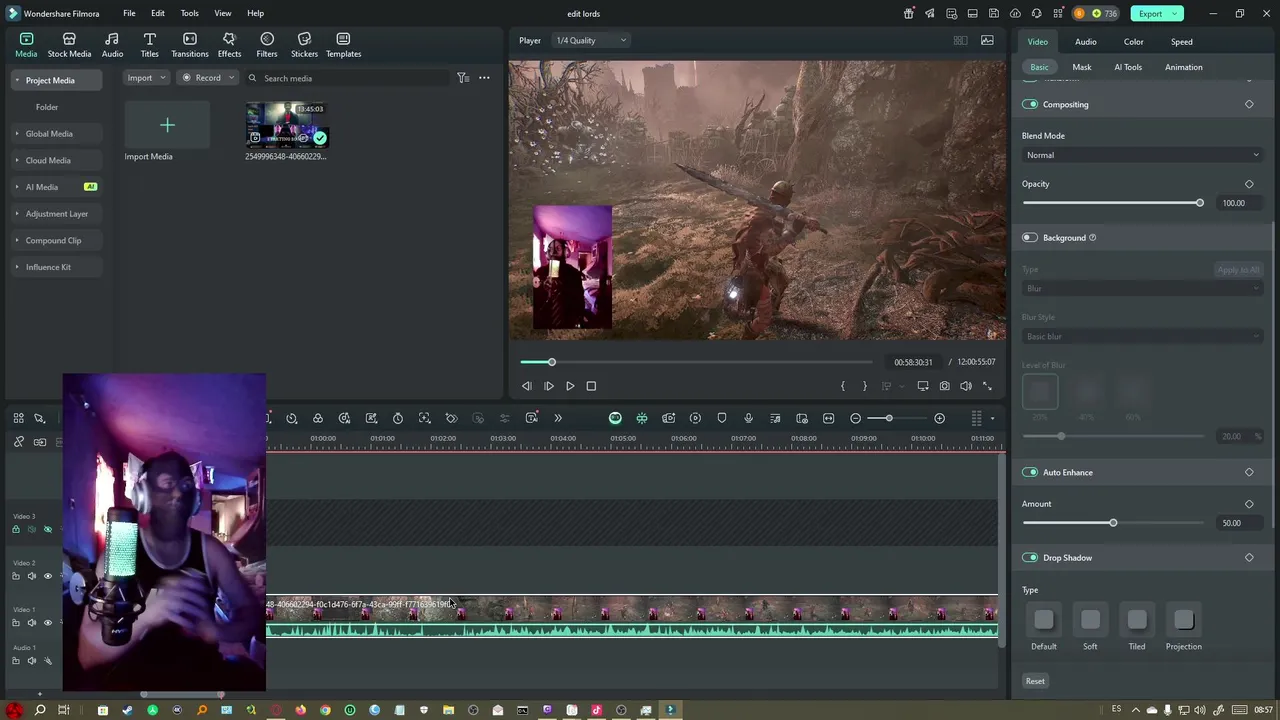The width and height of the screenshot is (1280, 720).
Task: Switch to the Speed properties tab
Action: [x=1181, y=42]
